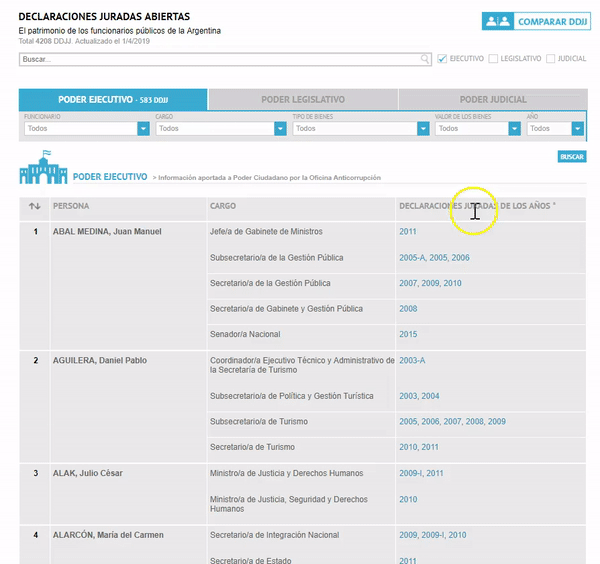Click the Comparar DDJJ people icon
The height and width of the screenshot is (564, 600).
(497, 21)
